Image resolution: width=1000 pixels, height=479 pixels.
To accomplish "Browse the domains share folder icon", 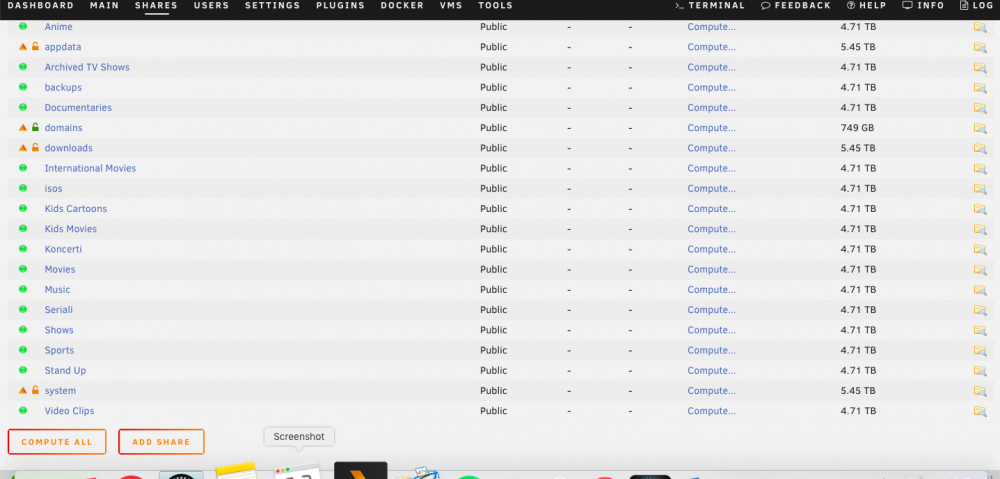I will (x=980, y=128).
